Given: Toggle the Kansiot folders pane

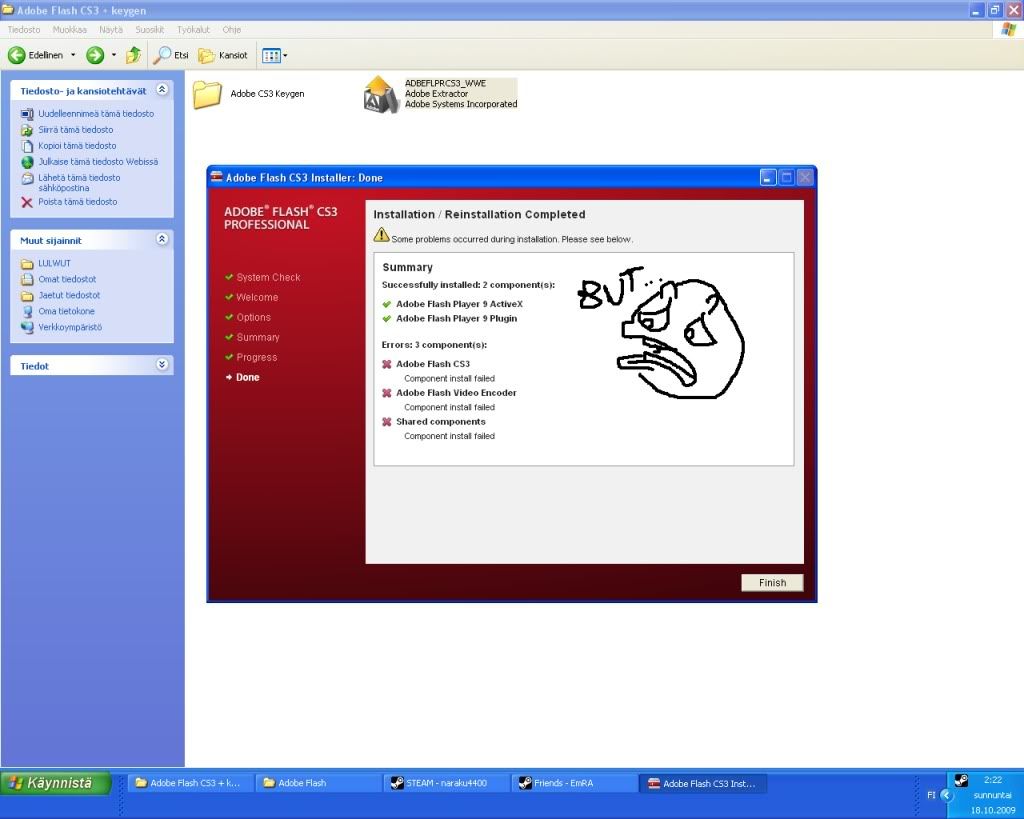Looking at the screenshot, I should click(x=223, y=56).
